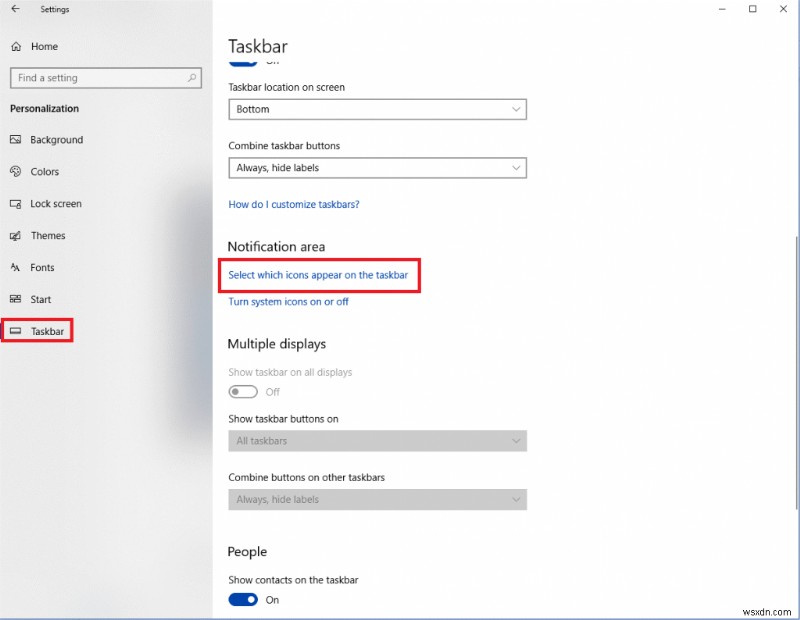Screen dimensions: 800x620
Task: Toggle Show taskbar on all displays
Action: pyautogui.click(x=242, y=392)
